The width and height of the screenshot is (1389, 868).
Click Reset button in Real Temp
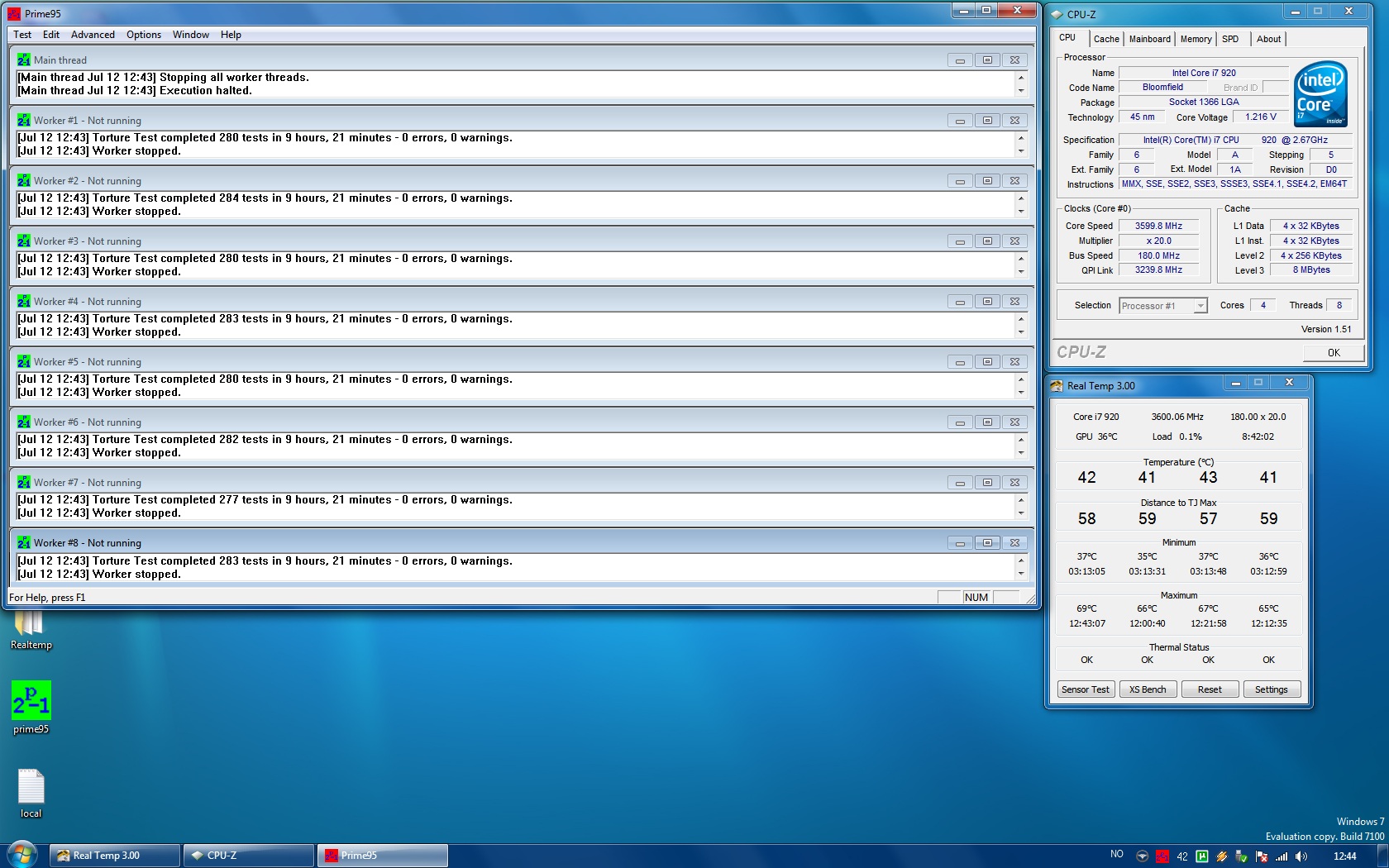pyautogui.click(x=1210, y=689)
